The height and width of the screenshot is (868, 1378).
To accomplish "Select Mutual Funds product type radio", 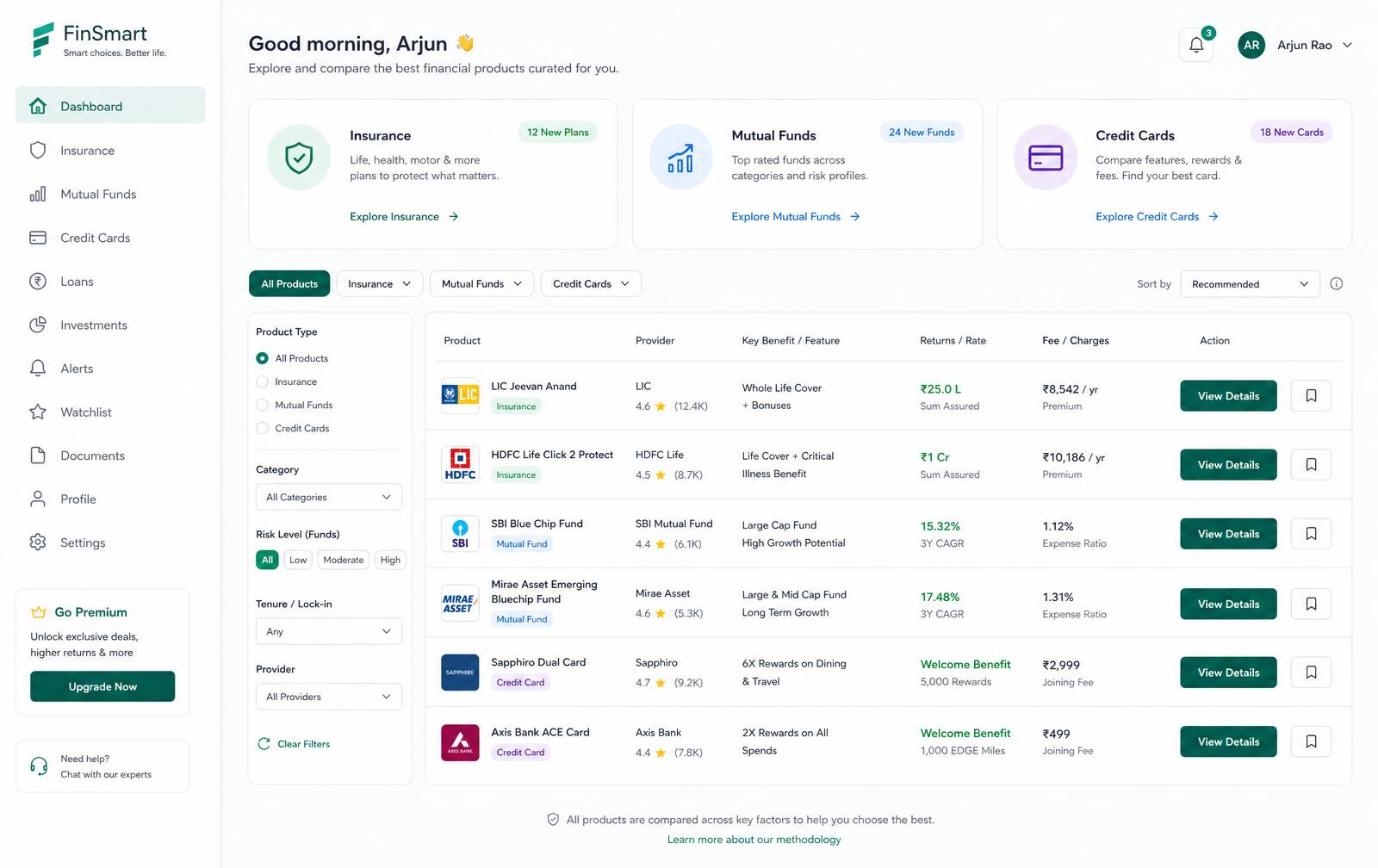I will (x=263, y=405).
